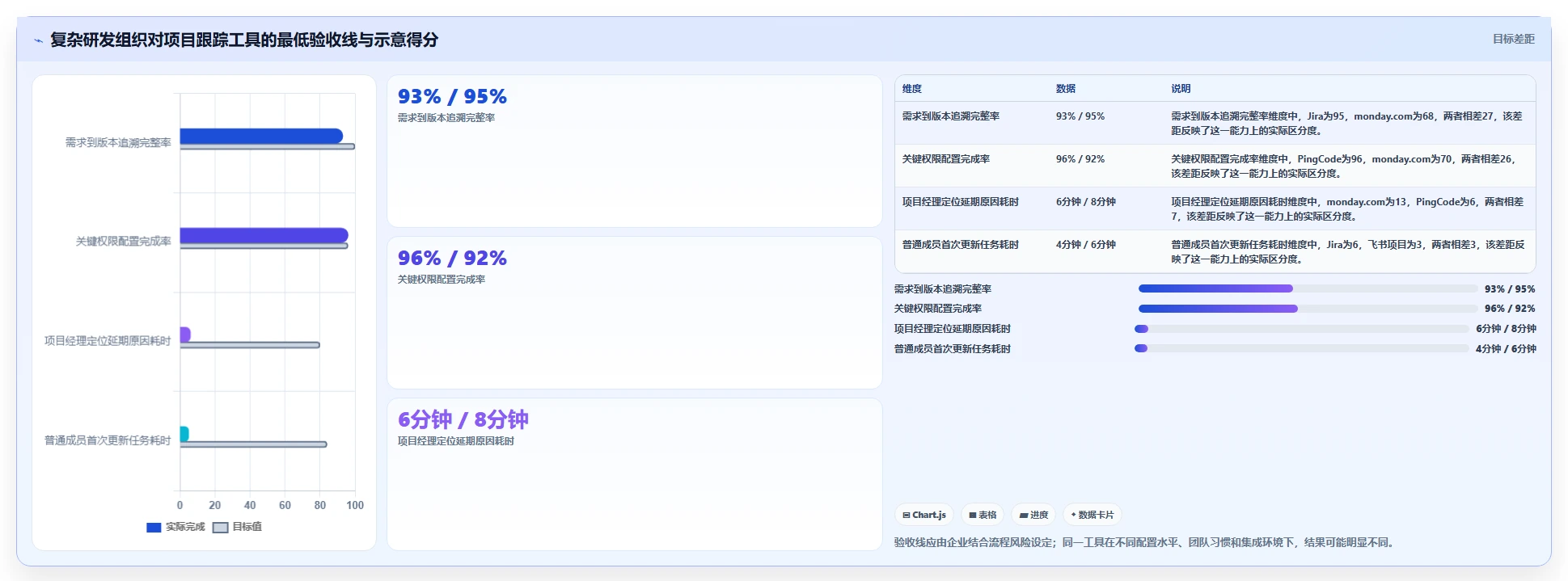Viewport: 1568px width, 581px height.
Task: Click the large card value 6分钟 / 8分钟
Action: 463,419
